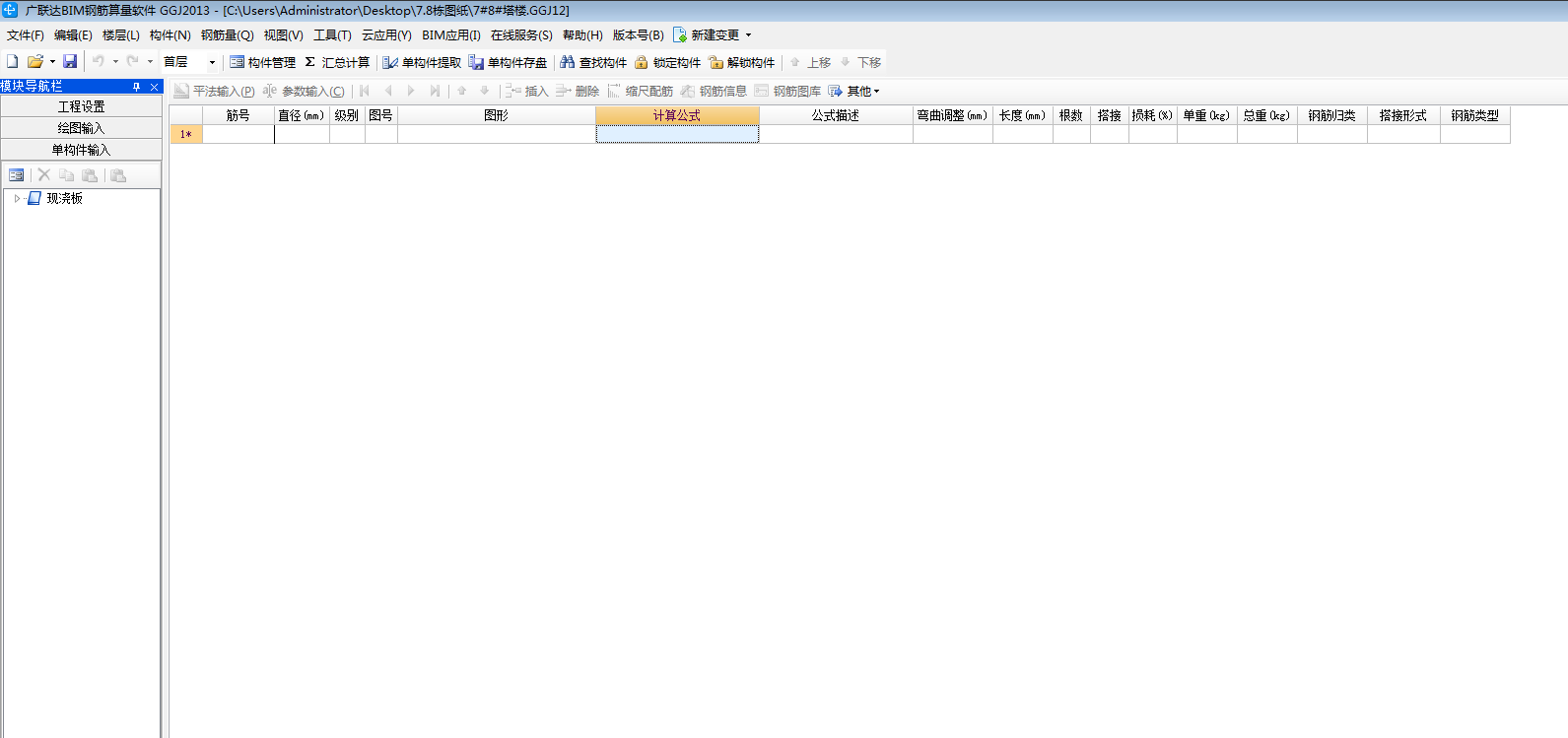Click the 公式描述 column header
The image size is (1568, 738).
click(836, 115)
